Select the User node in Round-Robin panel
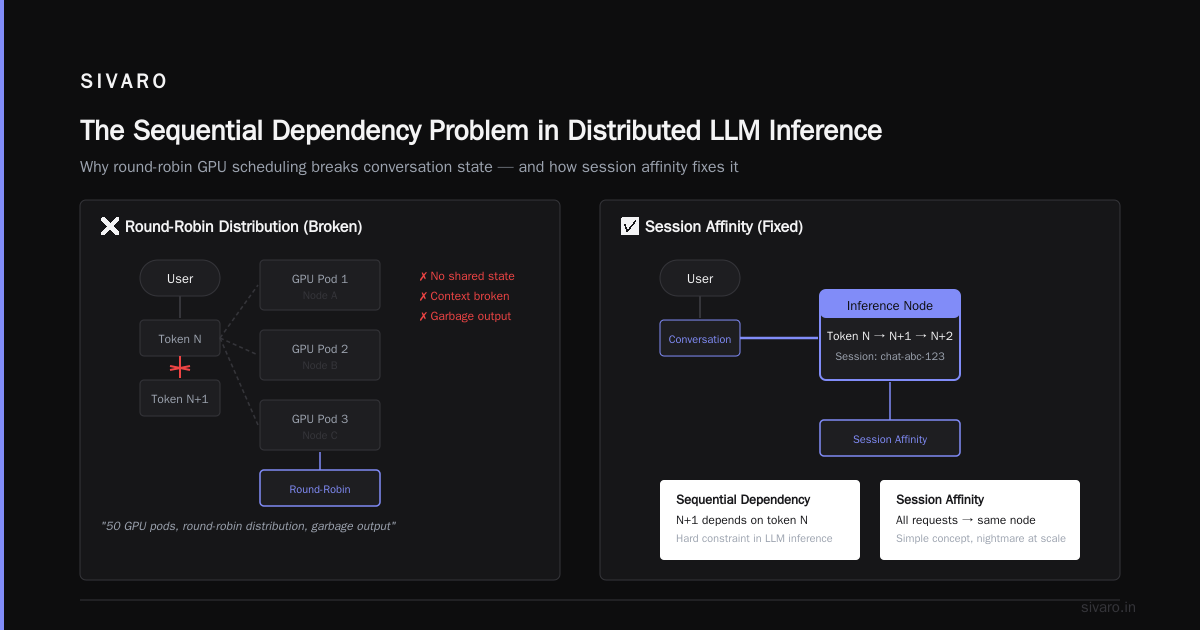 coord(180,278)
